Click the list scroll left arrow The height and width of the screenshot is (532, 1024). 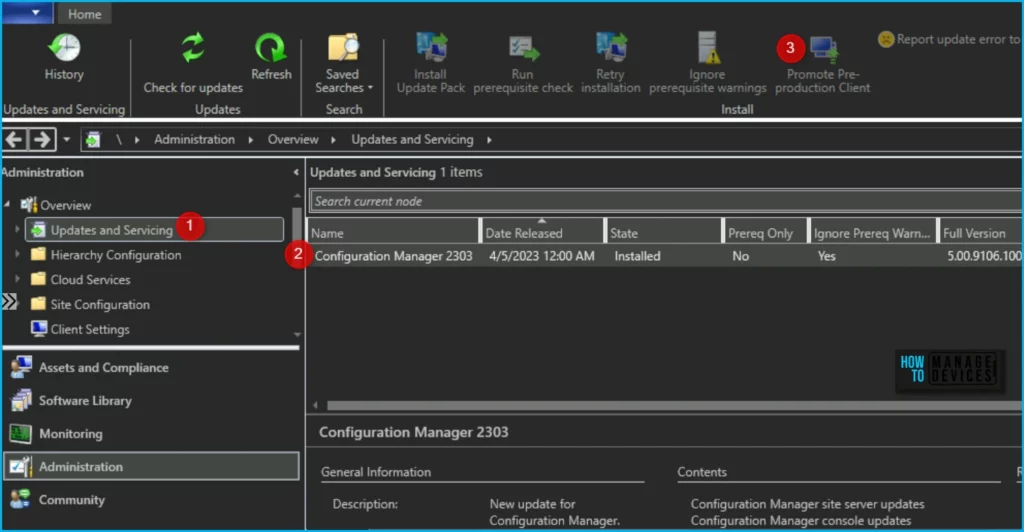click(x=315, y=405)
